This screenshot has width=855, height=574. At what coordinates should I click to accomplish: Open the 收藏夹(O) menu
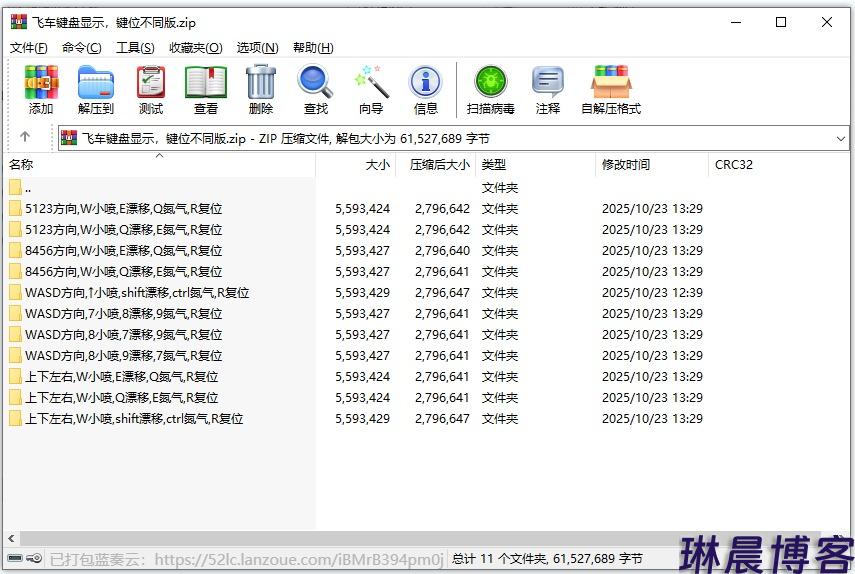196,48
